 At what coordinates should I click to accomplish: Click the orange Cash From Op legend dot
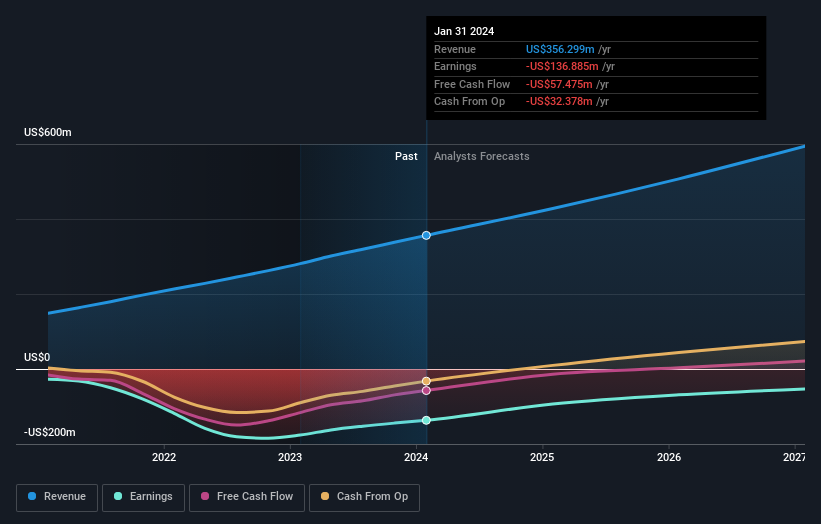pos(325,496)
